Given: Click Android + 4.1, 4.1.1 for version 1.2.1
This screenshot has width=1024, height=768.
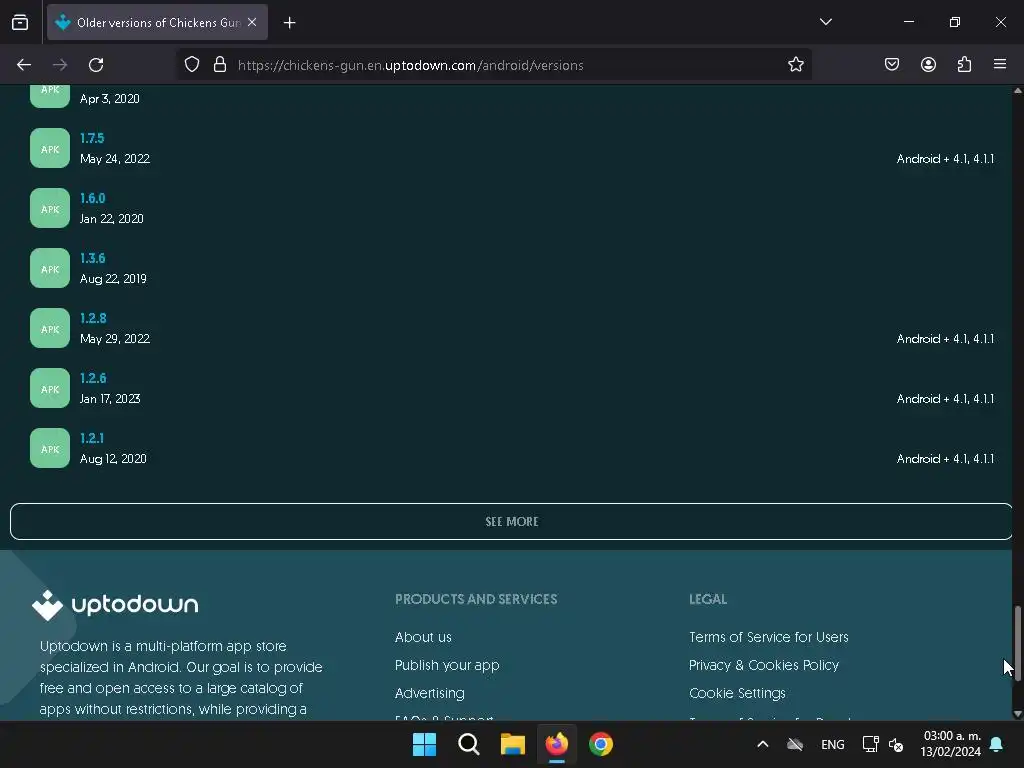Looking at the screenshot, I should pos(945,459).
